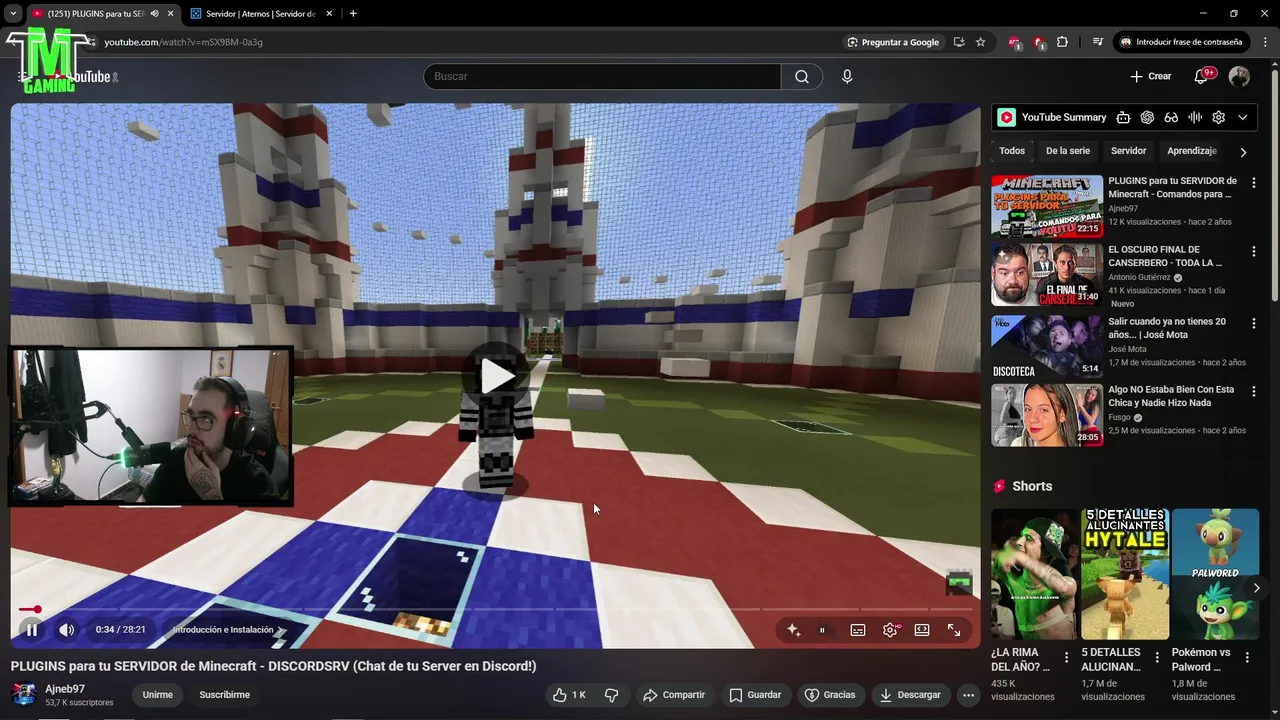
Task: Show more filter chips with arrow
Action: pyautogui.click(x=1243, y=152)
